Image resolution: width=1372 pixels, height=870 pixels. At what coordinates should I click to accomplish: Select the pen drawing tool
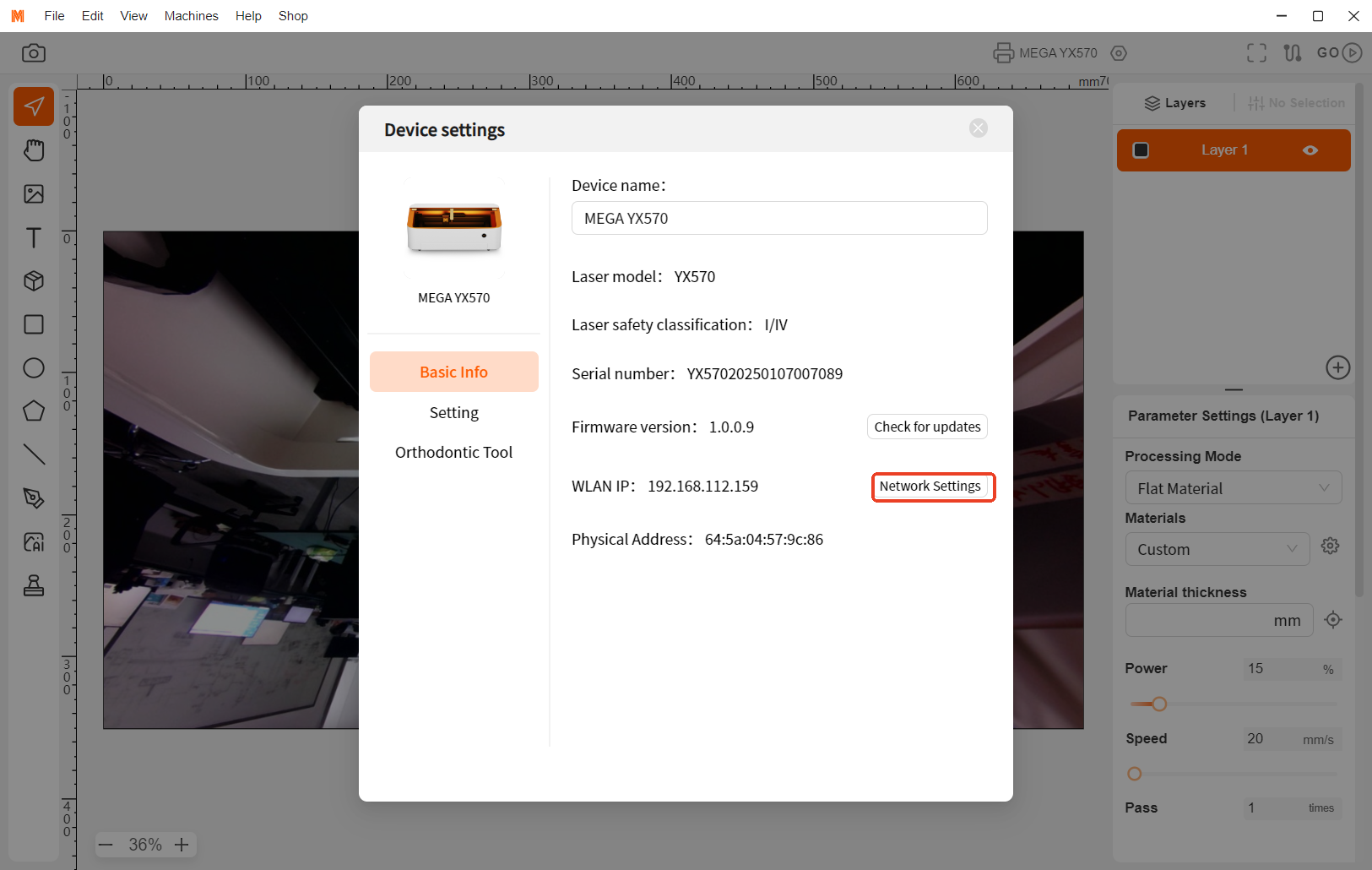[34, 498]
